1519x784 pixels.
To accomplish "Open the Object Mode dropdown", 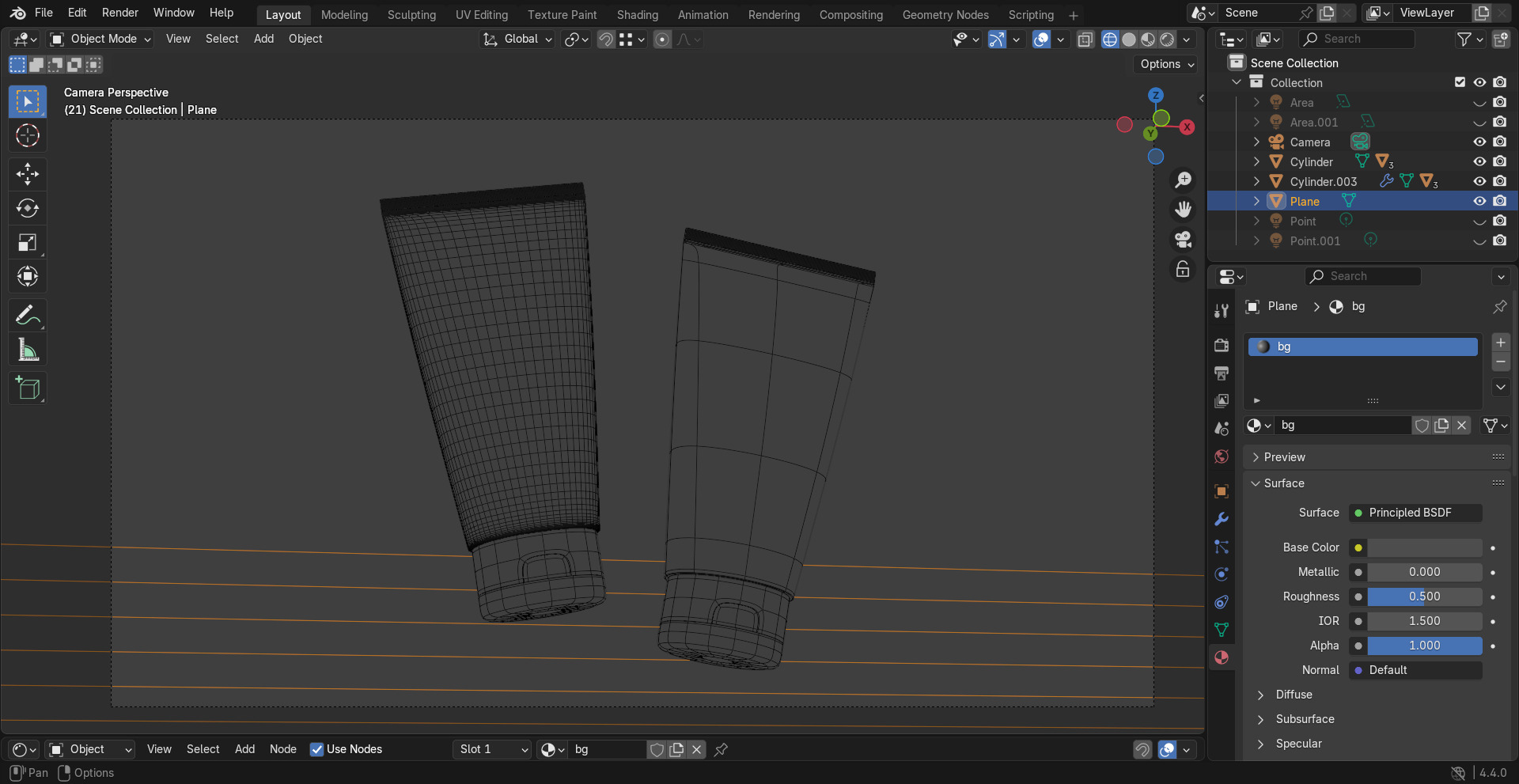I will coord(100,39).
